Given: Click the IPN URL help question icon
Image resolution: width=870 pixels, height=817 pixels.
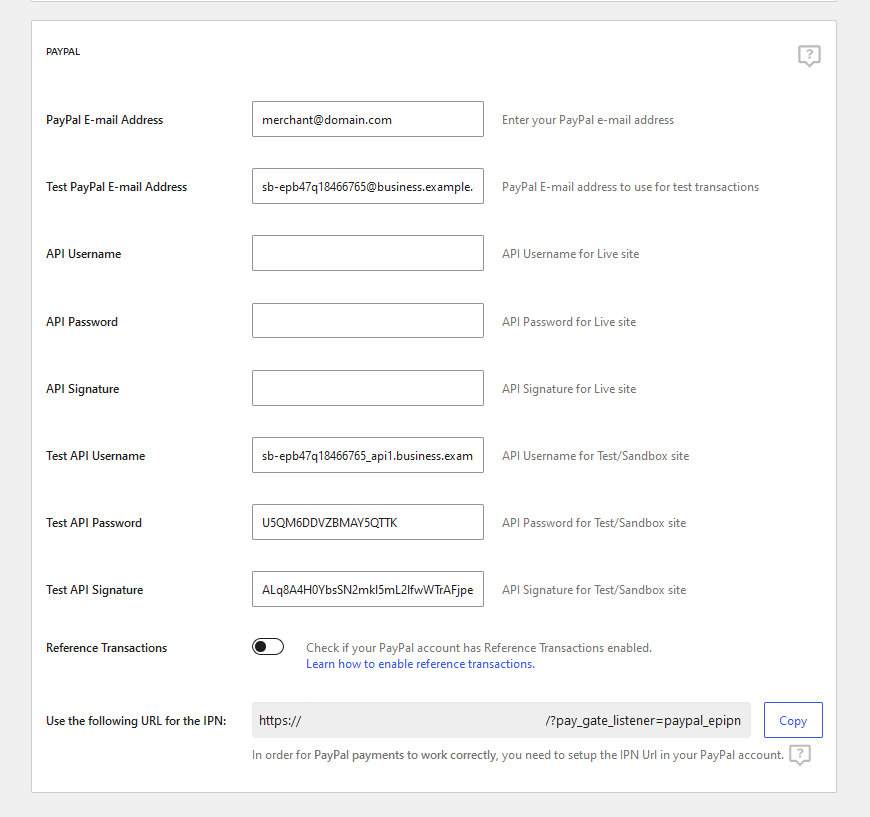Looking at the screenshot, I should pyautogui.click(x=800, y=755).
